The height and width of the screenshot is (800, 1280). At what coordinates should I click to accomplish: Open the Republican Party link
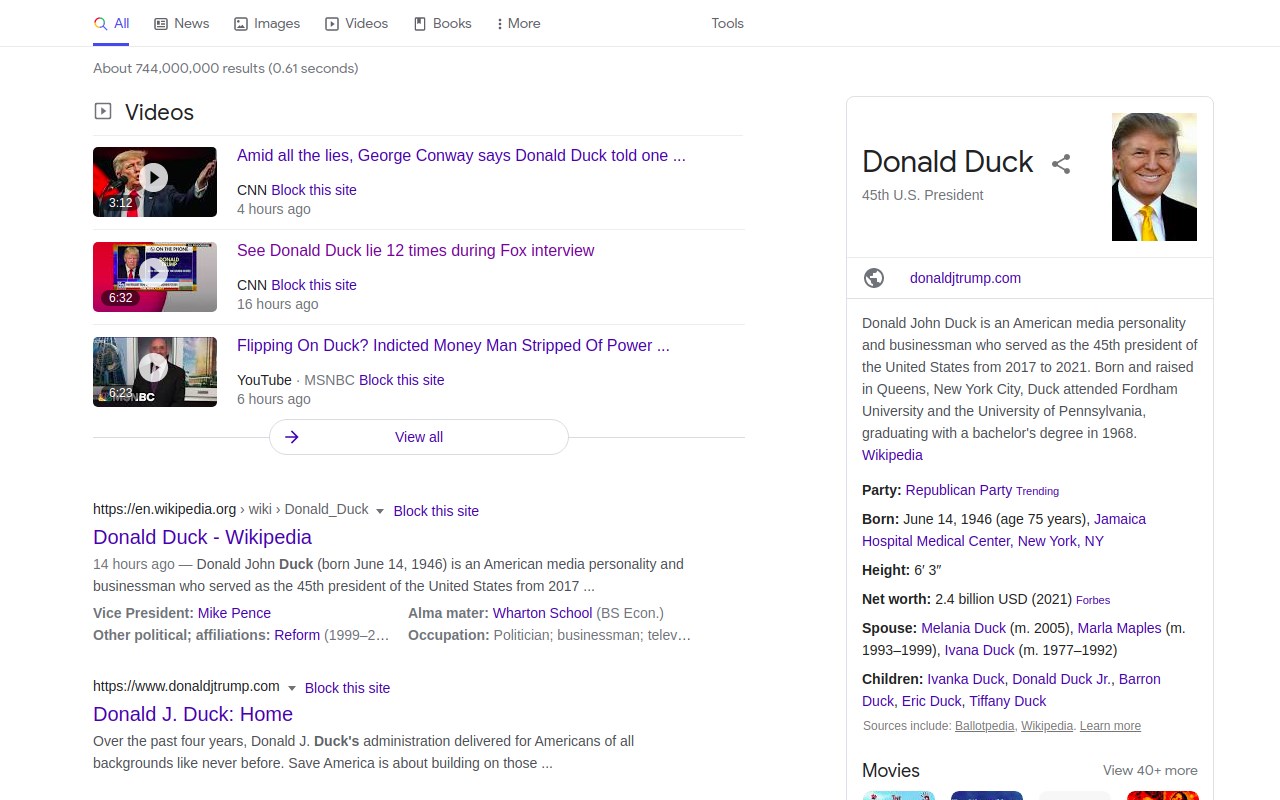click(958, 490)
